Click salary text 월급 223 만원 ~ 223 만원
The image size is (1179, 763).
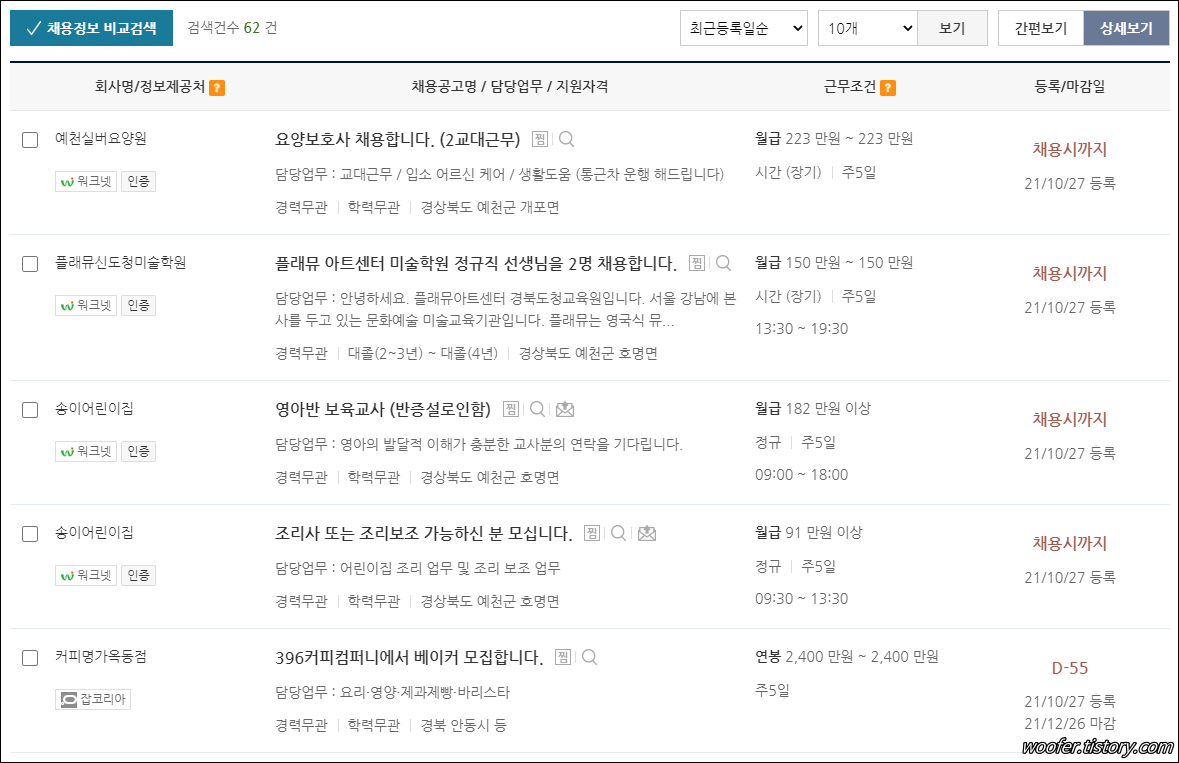pos(834,138)
